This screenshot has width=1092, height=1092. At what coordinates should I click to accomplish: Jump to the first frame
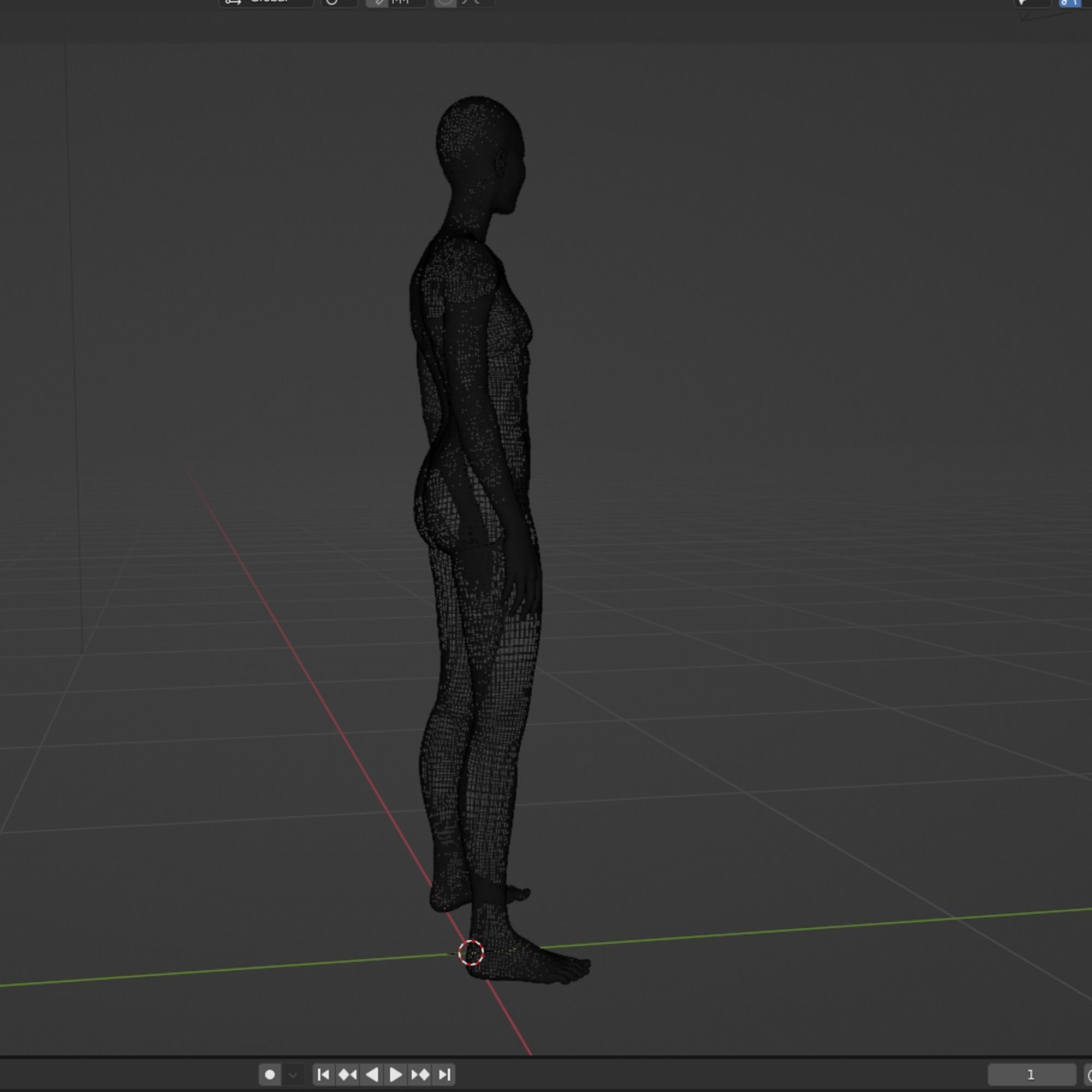click(323, 1075)
